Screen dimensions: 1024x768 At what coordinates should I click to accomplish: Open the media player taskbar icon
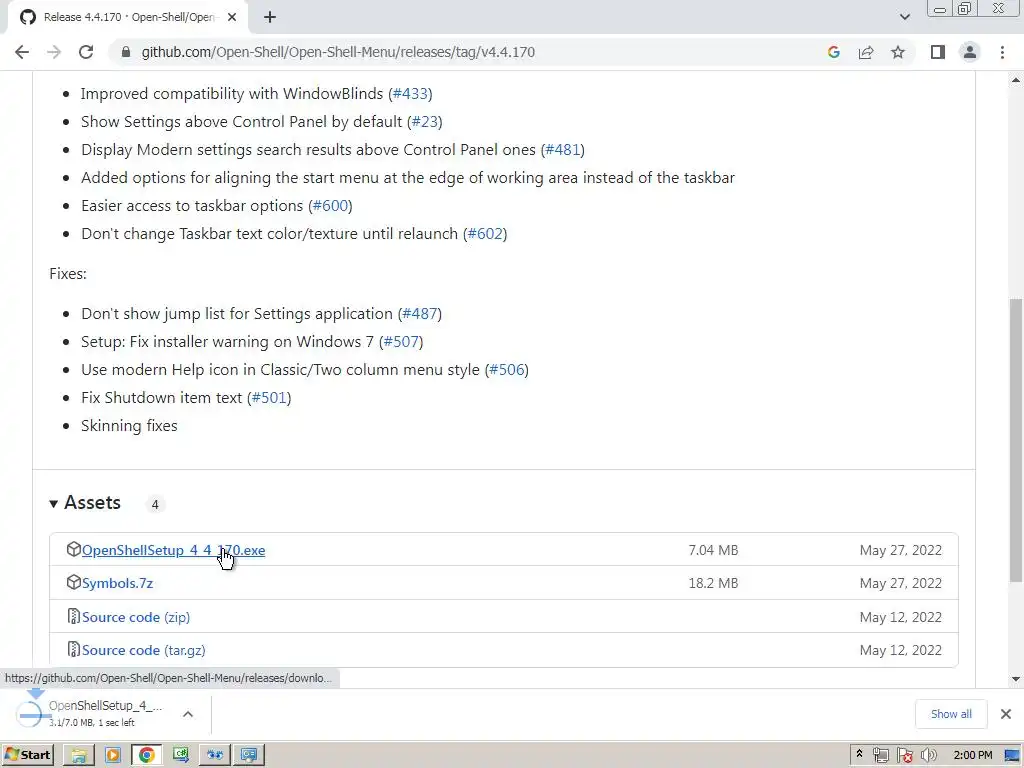click(113, 755)
